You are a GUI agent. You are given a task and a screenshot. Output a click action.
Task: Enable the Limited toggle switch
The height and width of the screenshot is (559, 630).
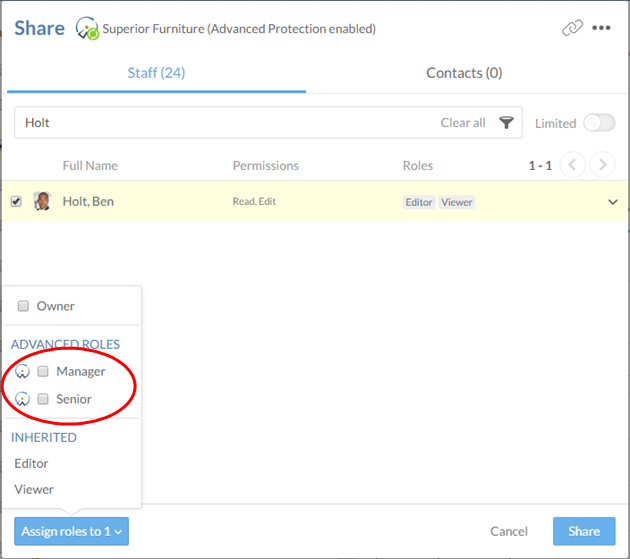pos(599,123)
